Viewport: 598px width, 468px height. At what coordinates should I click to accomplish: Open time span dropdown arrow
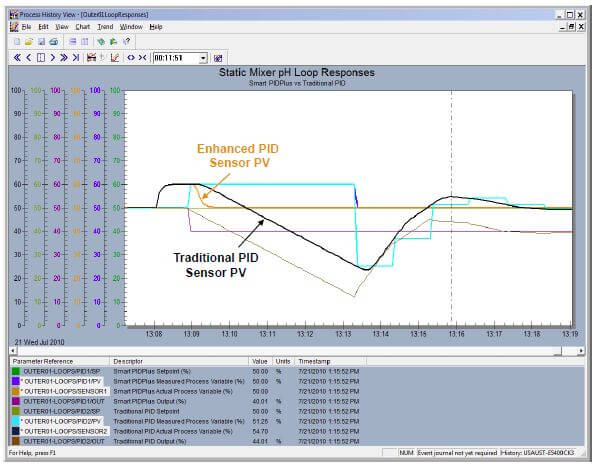pos(203,58)
